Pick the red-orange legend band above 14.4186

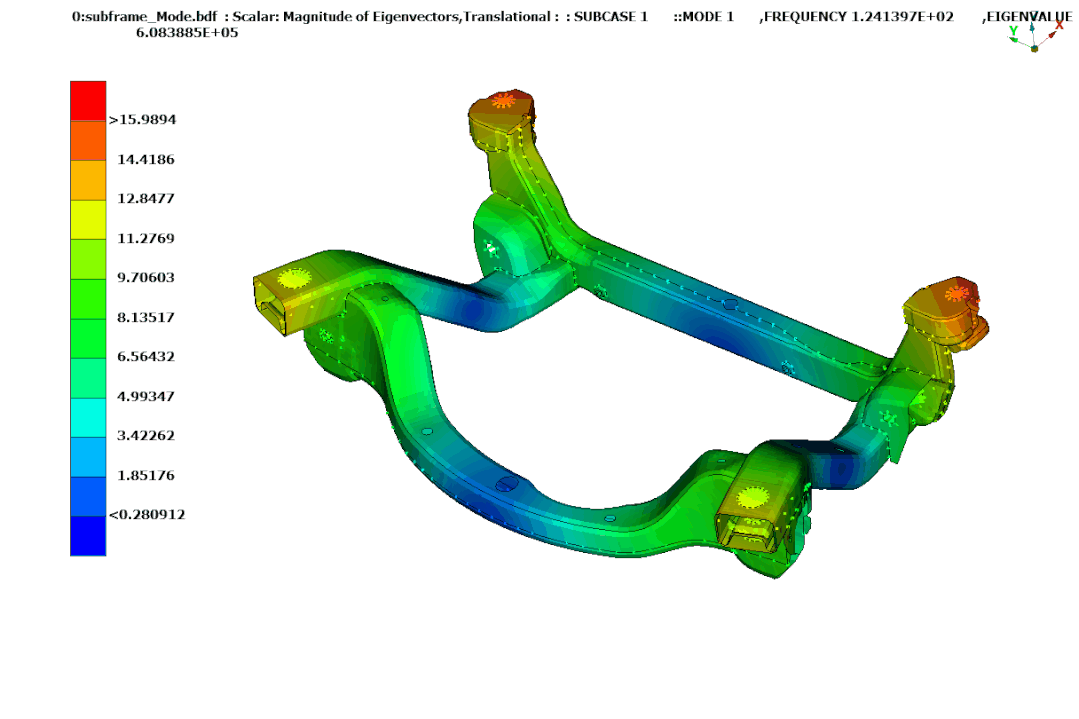[x=88, y=141]
